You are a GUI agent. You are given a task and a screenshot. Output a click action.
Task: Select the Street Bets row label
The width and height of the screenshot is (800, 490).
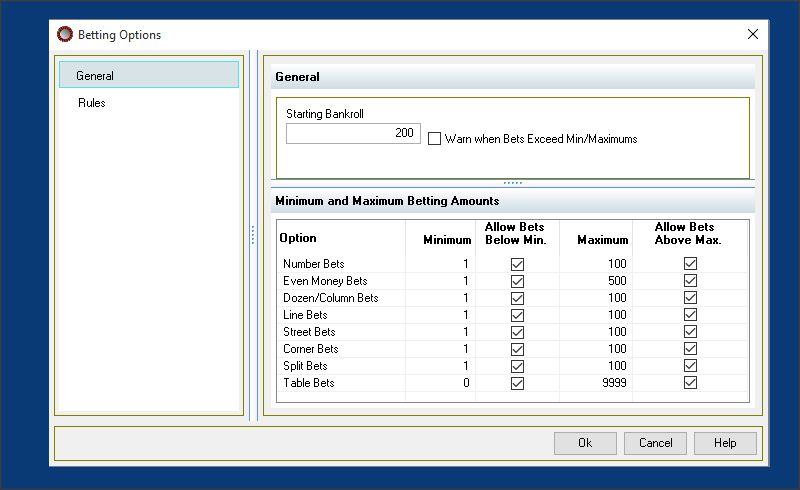coord(309,332)
